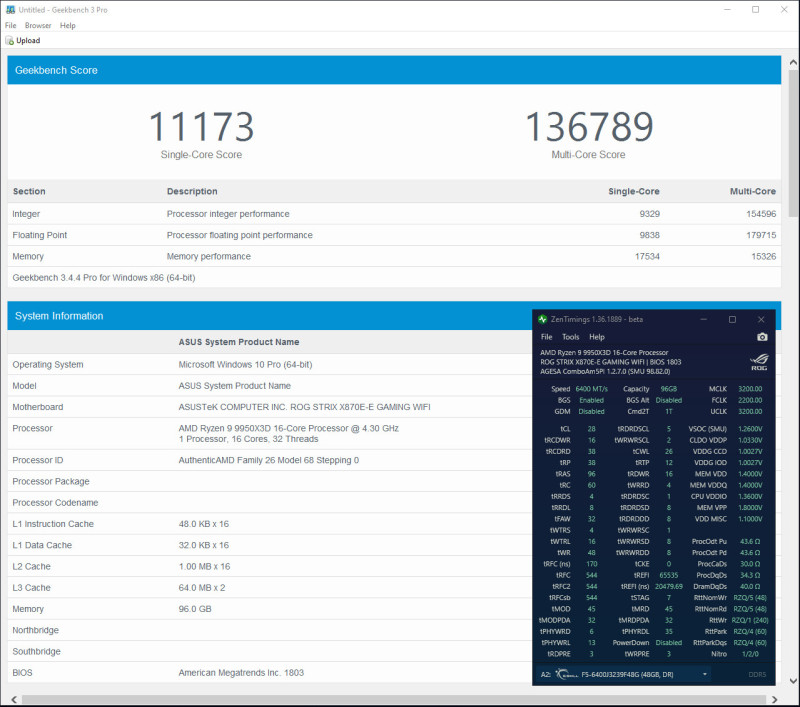
Task: Click the vertical scrollbar up arrow
Action: tap(793, 62)
